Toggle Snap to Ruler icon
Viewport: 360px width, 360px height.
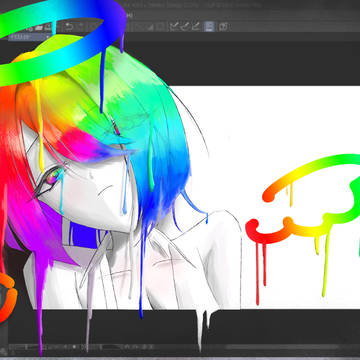(174, 26)
